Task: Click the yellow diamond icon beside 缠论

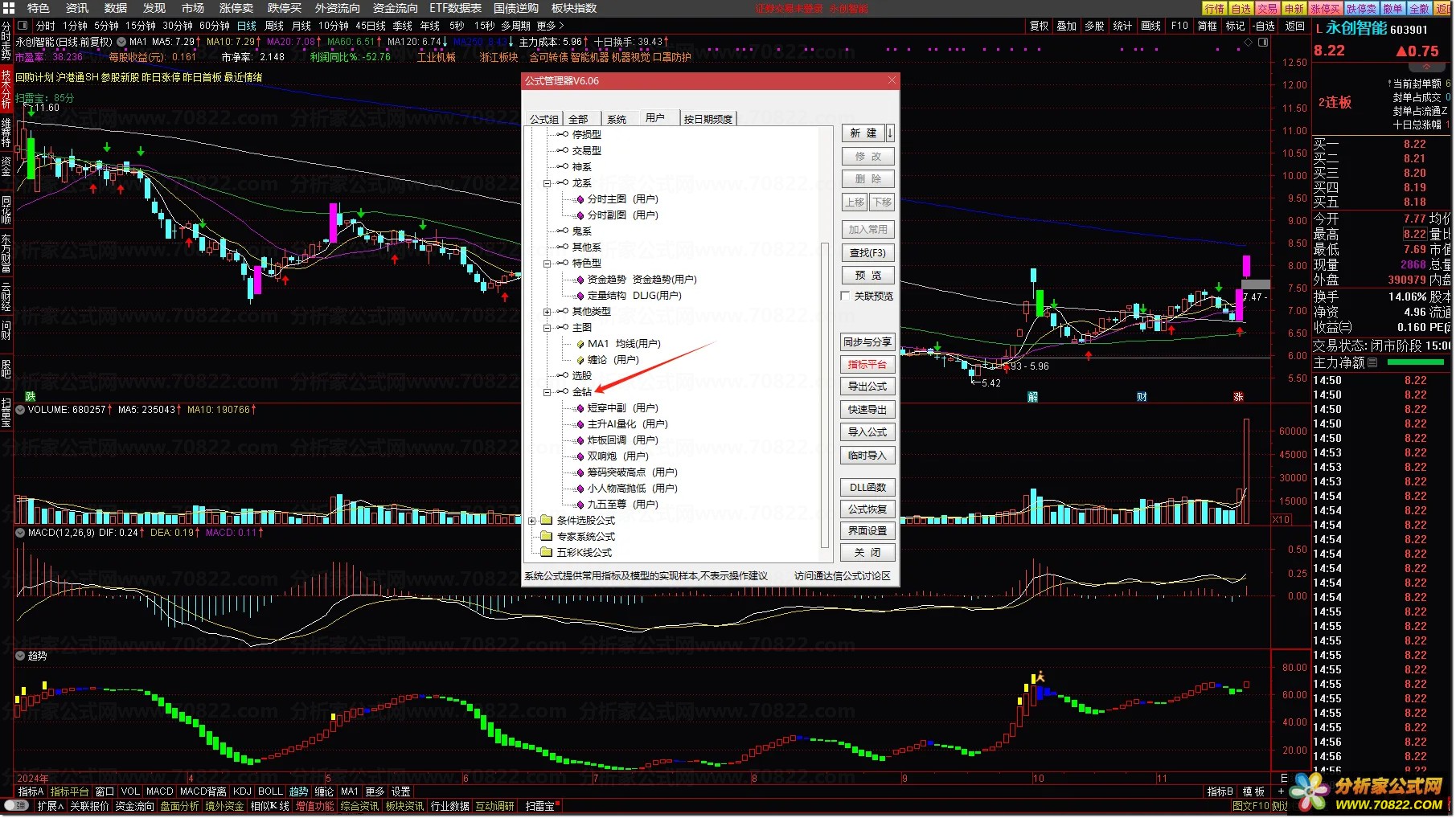Action: tap(580, 360)
